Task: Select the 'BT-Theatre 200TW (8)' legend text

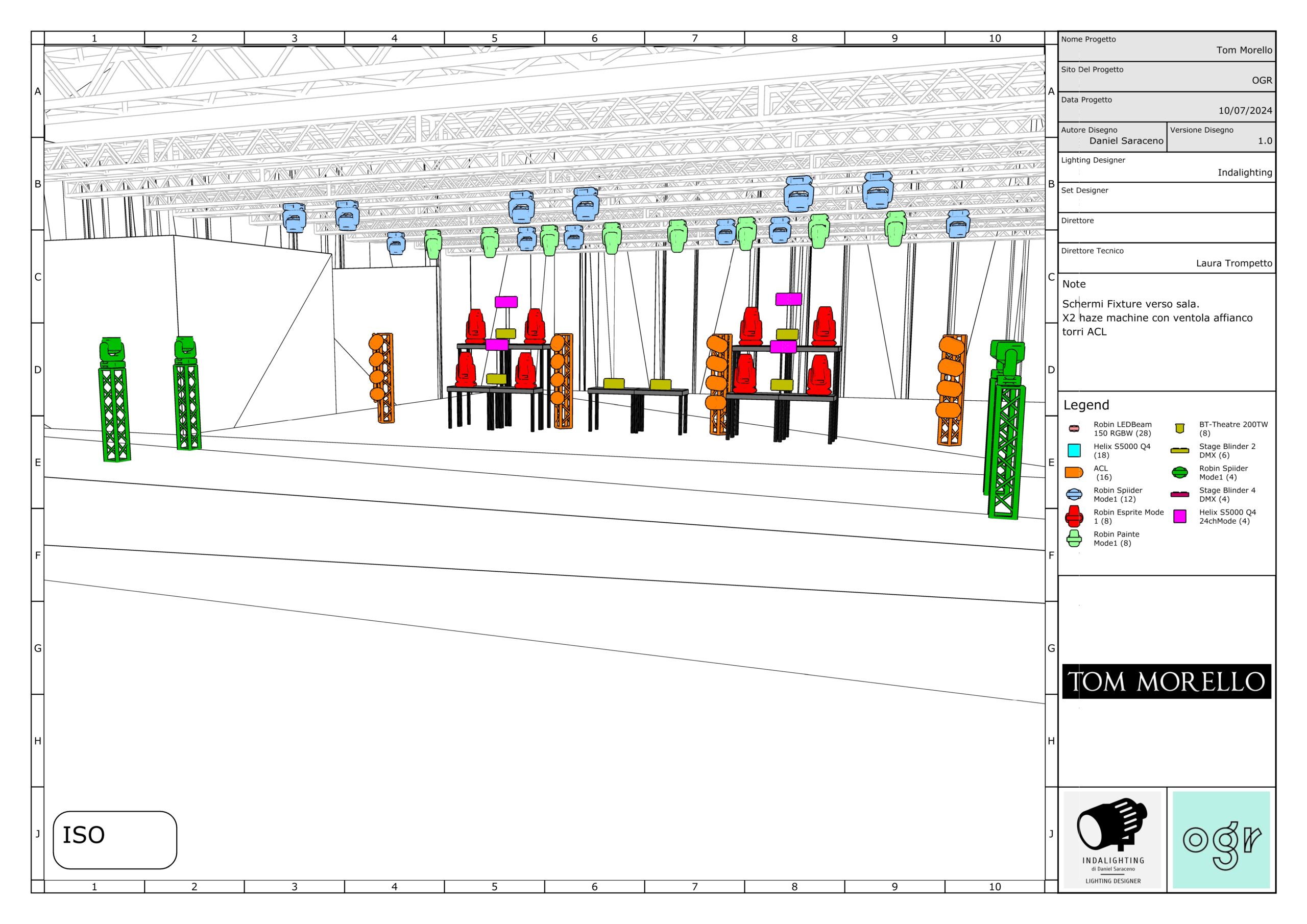Action: point(1233,429)
